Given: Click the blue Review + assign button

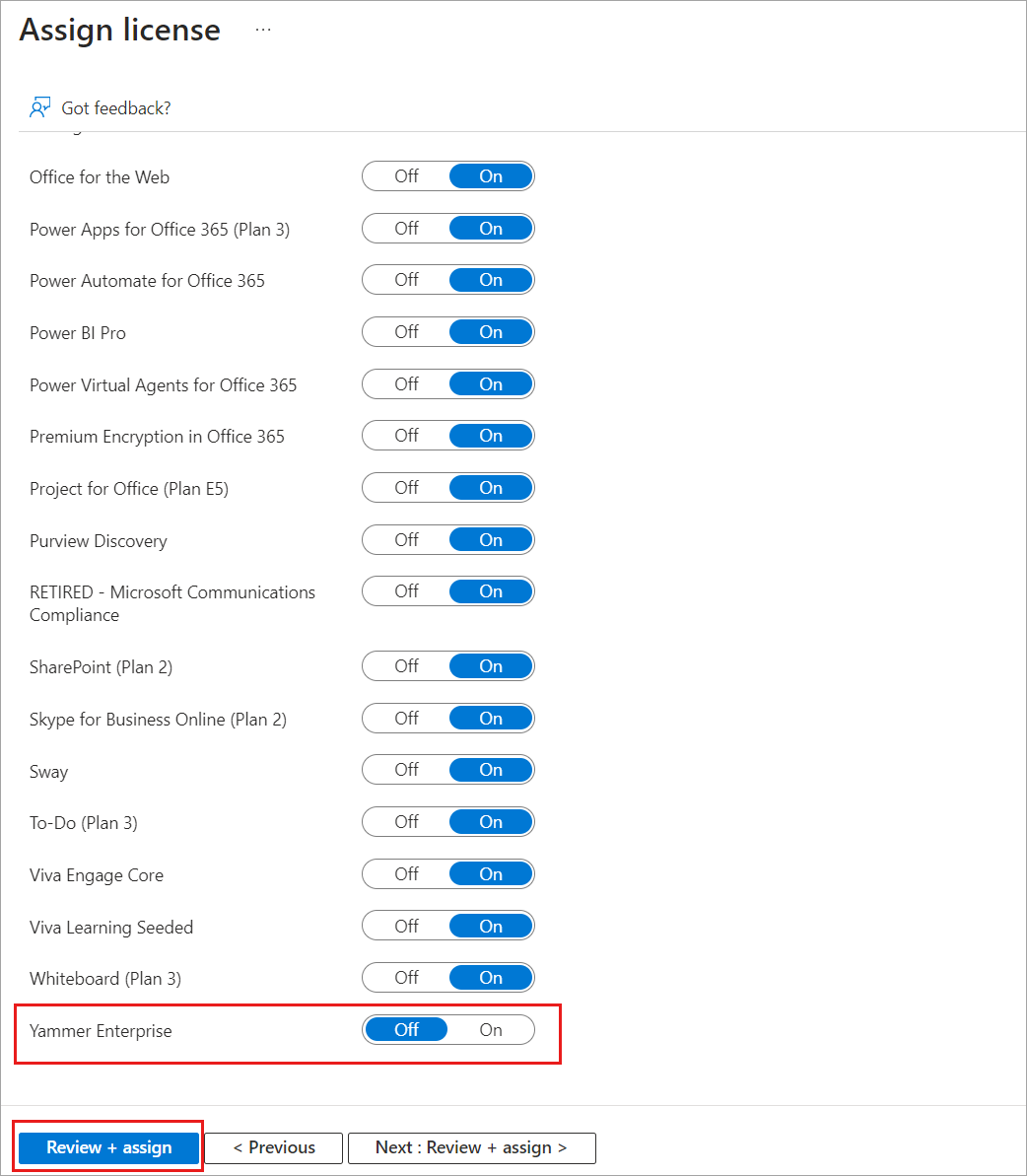Looking at the screenshot, I should tap(108, 1147).
